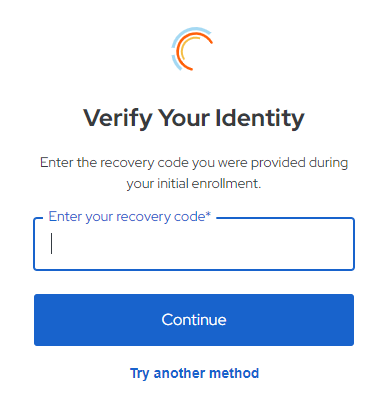Click the recovery code instruction paragraph

(x=194, y=173)
